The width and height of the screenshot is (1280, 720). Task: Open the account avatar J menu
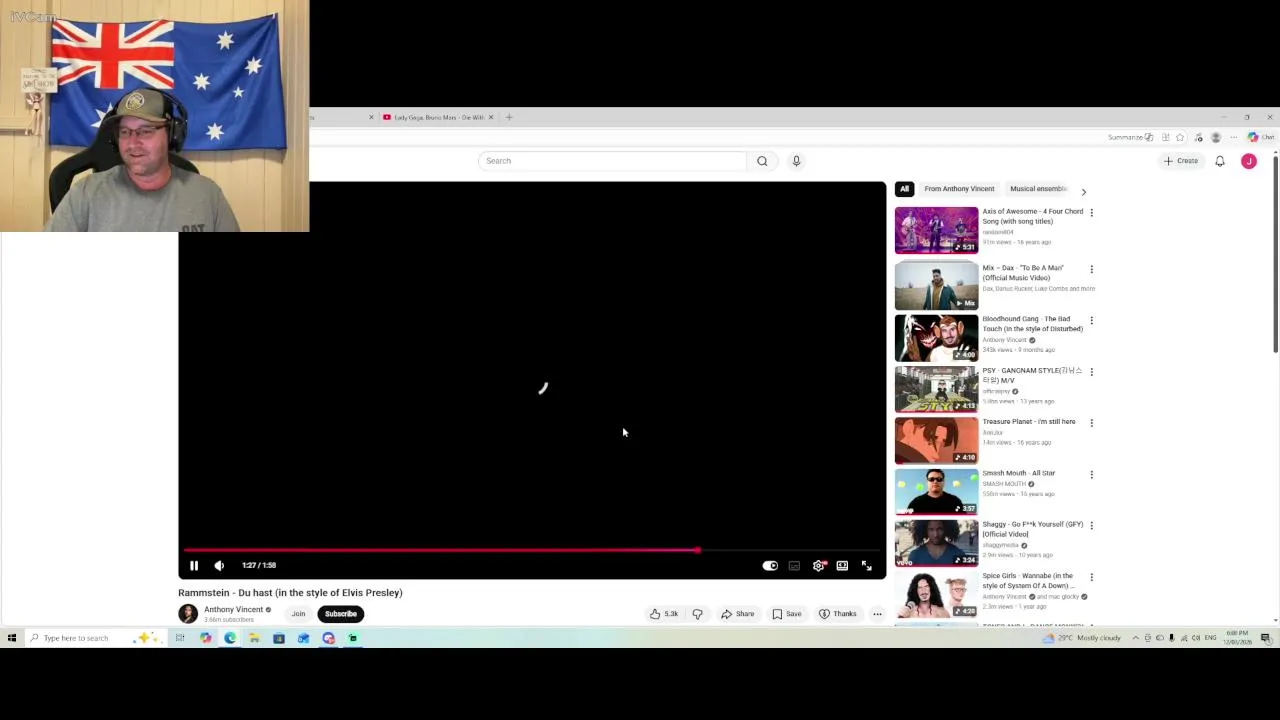point(1249,161)
